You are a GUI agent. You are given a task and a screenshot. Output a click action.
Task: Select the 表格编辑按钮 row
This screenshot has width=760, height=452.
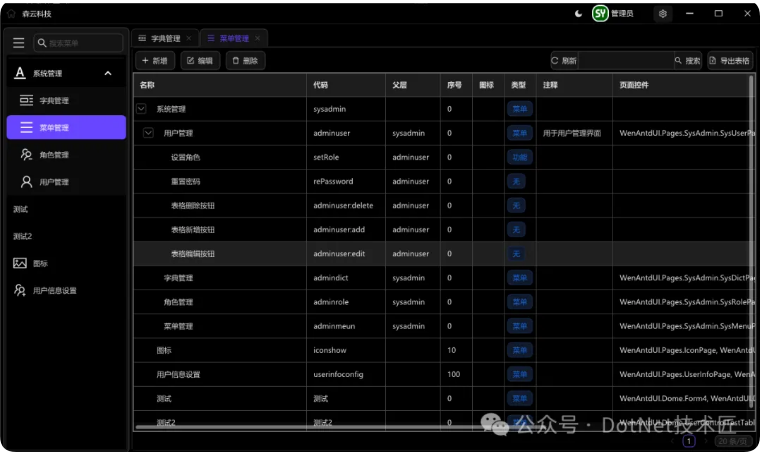442,253
